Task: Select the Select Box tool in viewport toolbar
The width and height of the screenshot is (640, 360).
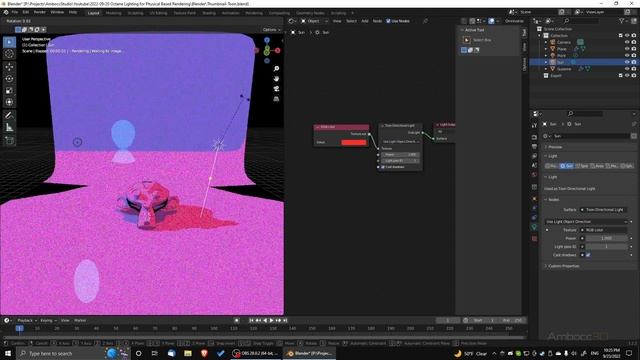Action: [x=9, y=42]
